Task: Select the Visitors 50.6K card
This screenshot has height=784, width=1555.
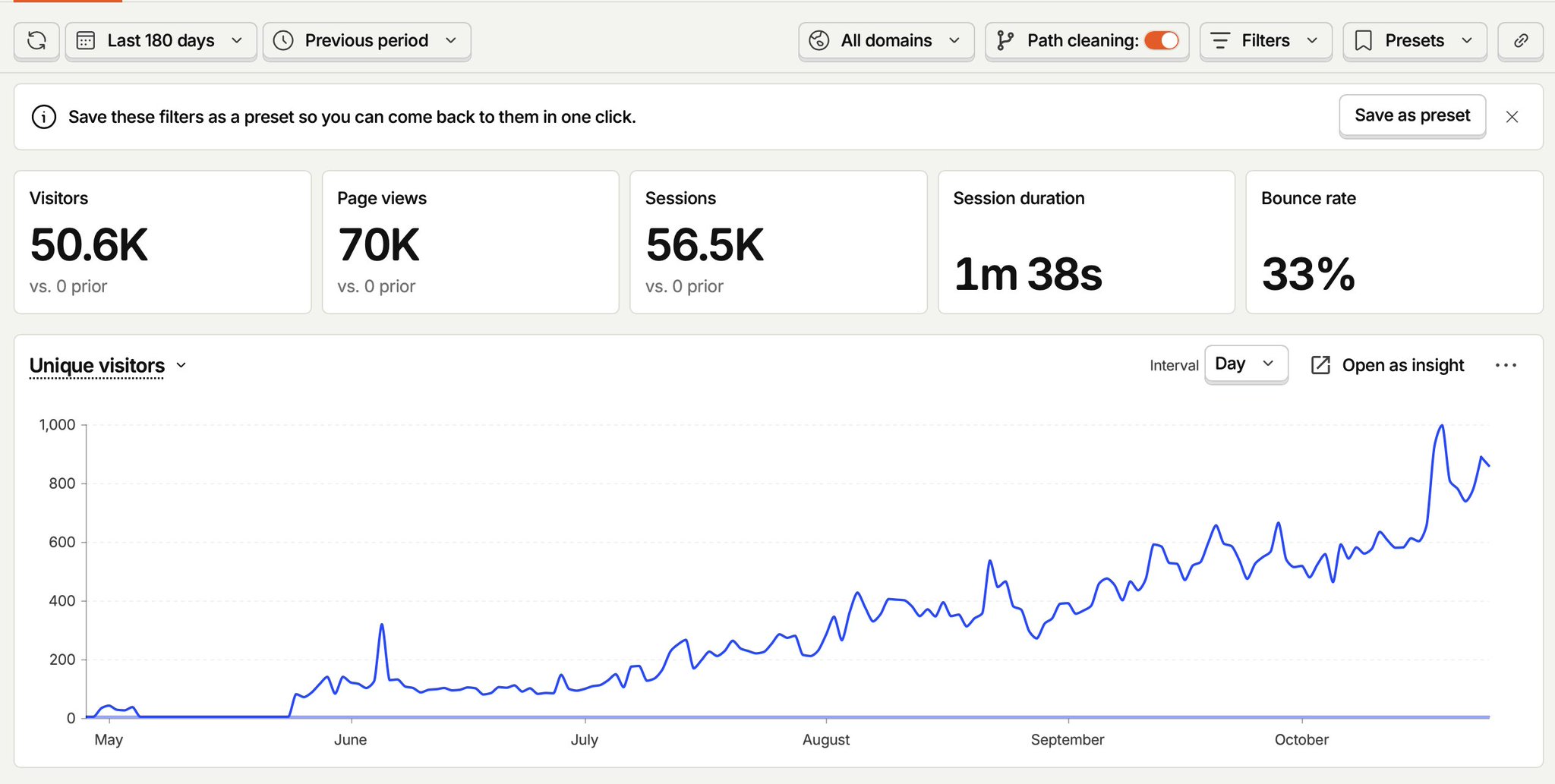Action: (162, 242)
